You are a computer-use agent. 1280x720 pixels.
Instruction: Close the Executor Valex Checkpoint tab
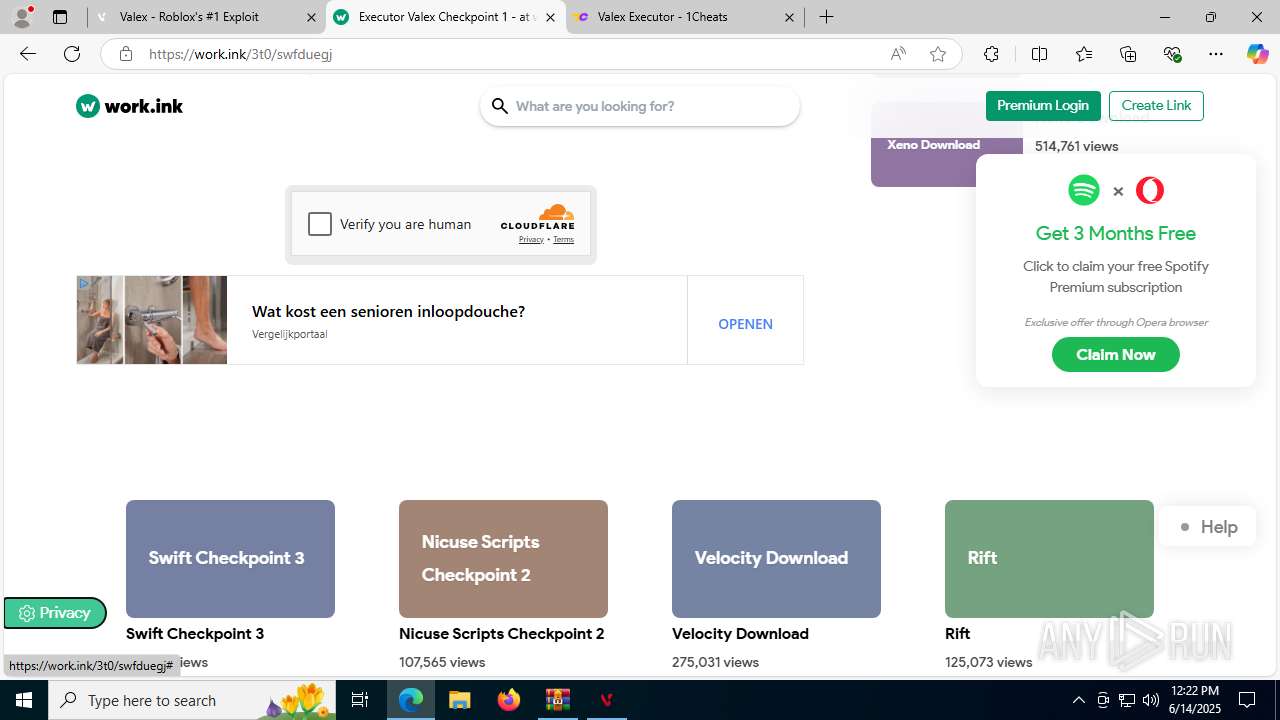click(550, 17)
